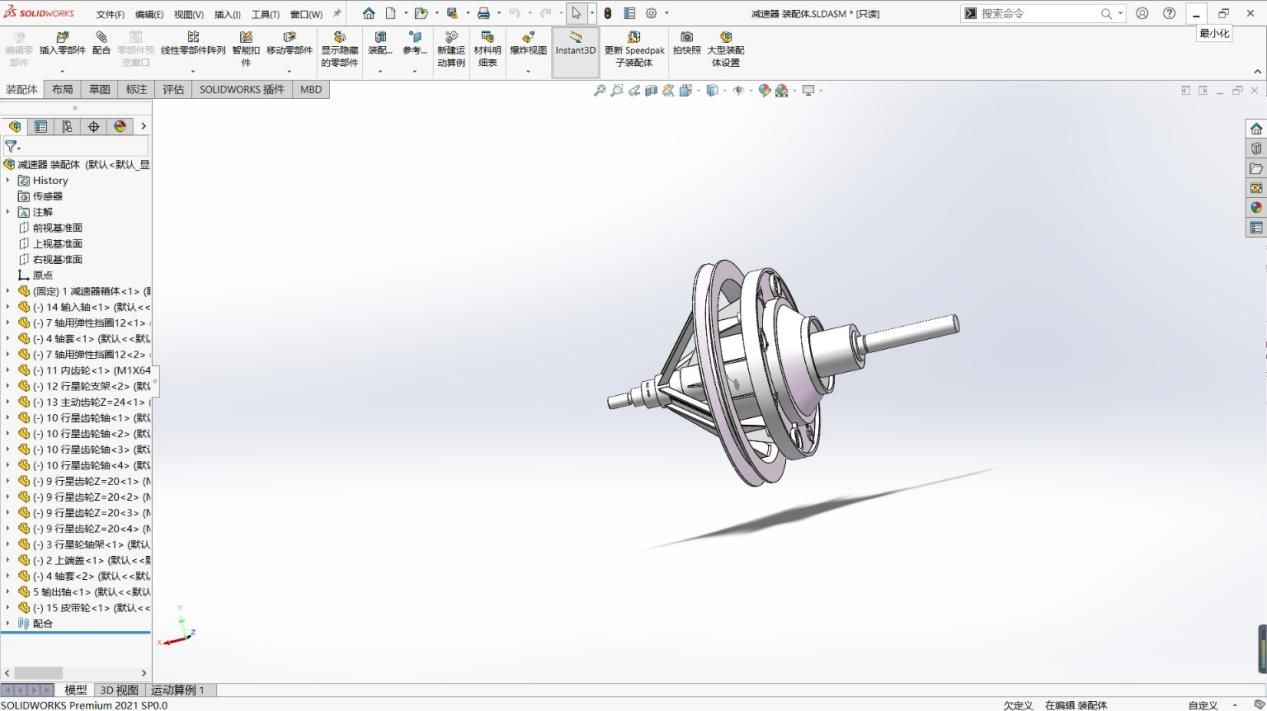Viewport: 1267px width, 711px height.
Task: Open the Exploded View (爆炸视图) tool
Action: coord(528,44)
